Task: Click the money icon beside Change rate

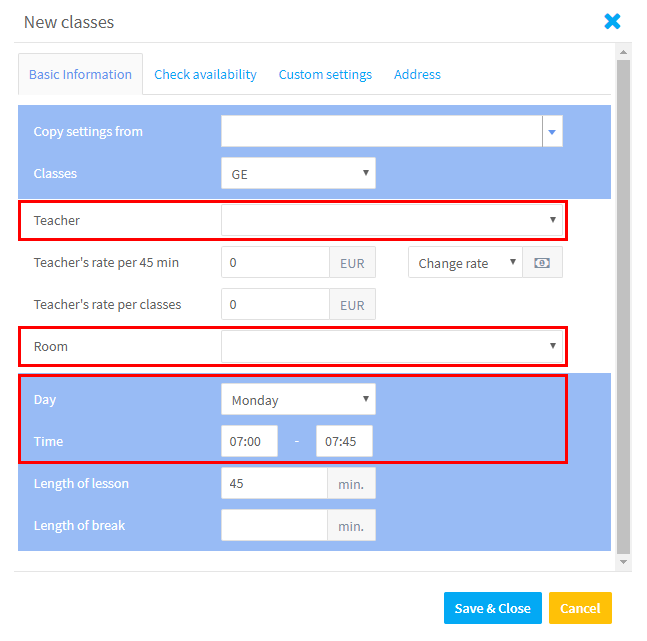Action: click(x=542, y=263)
